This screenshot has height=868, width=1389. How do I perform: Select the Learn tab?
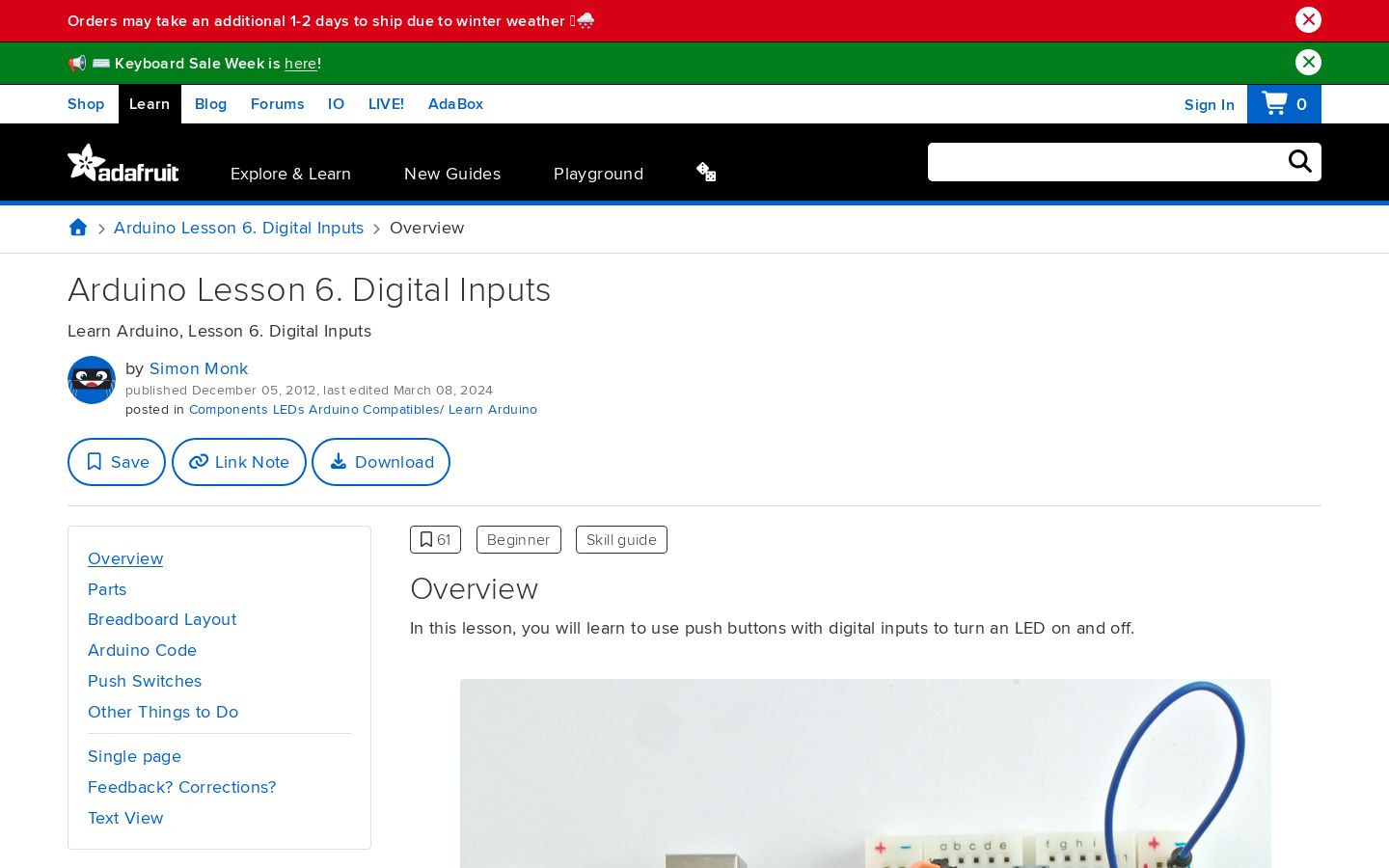(x=150, y=104)
